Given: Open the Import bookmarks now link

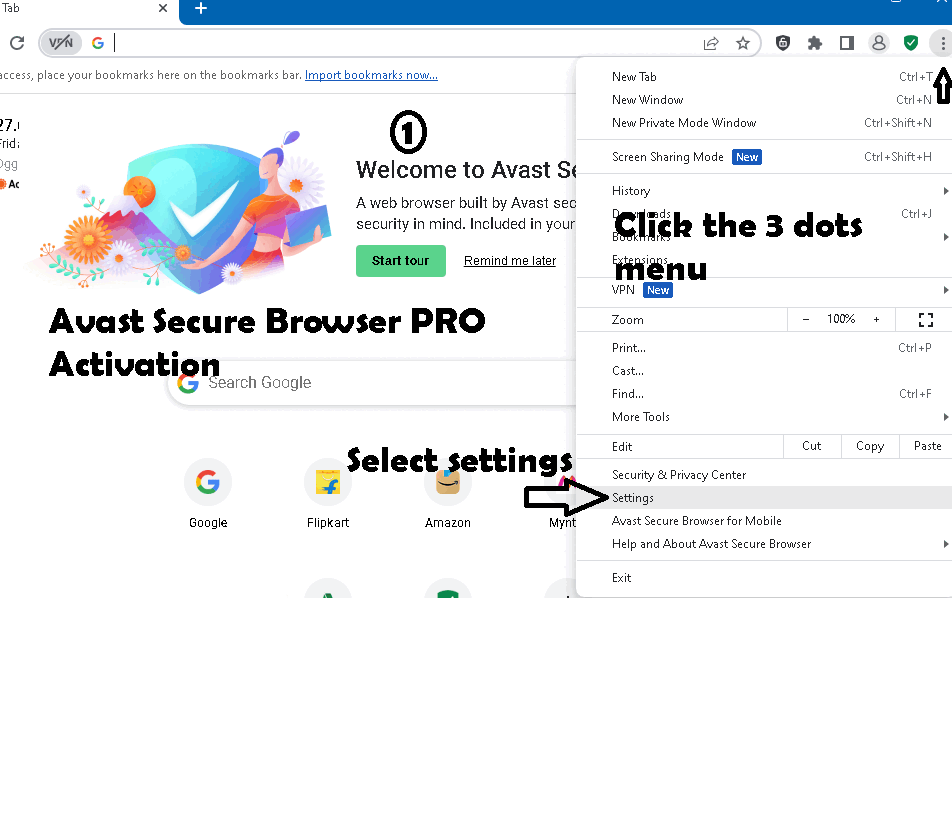Looking at the screenshot, I should coord(371,74).
